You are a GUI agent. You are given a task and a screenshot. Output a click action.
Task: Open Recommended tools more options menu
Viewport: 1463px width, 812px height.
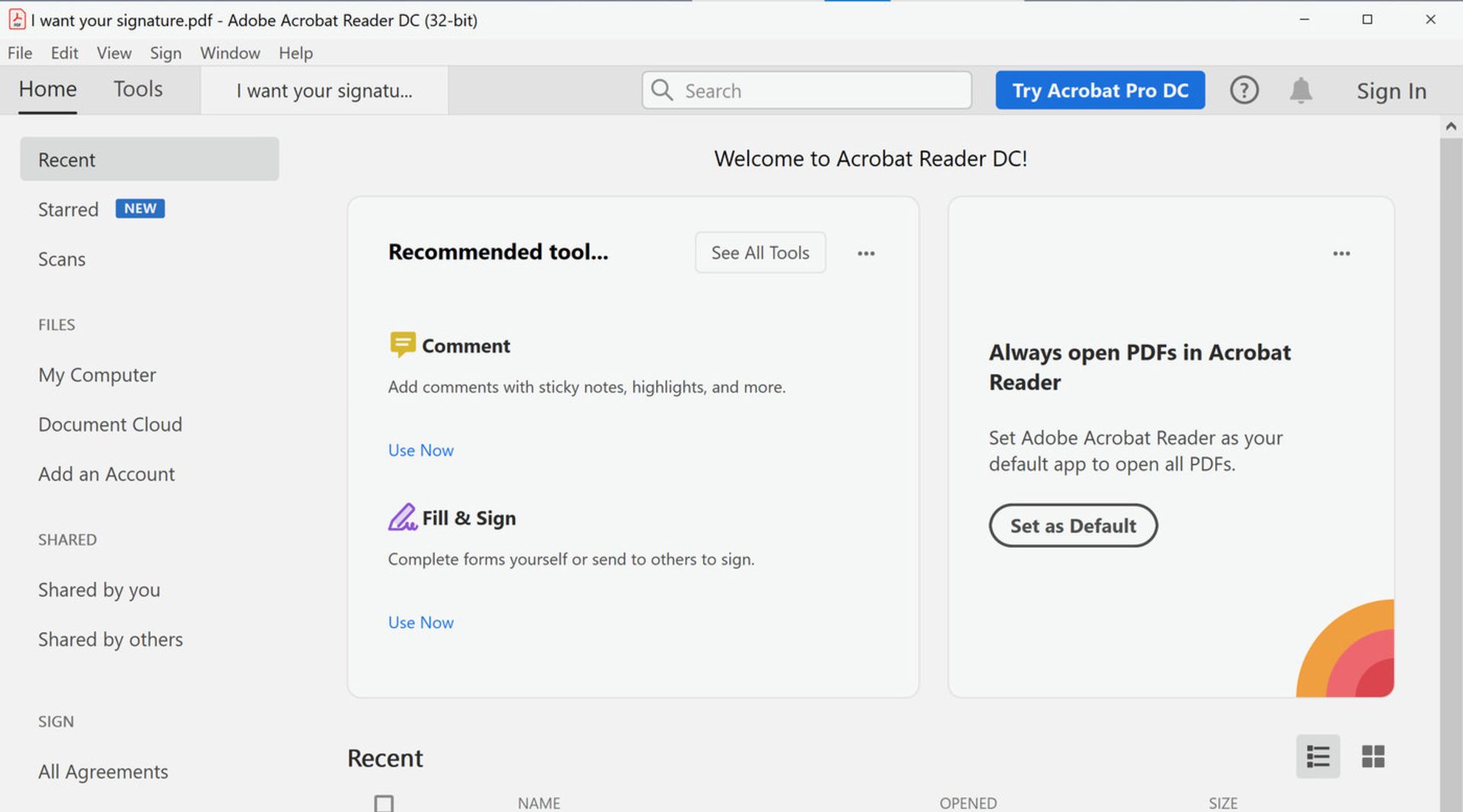pos(866,253)
